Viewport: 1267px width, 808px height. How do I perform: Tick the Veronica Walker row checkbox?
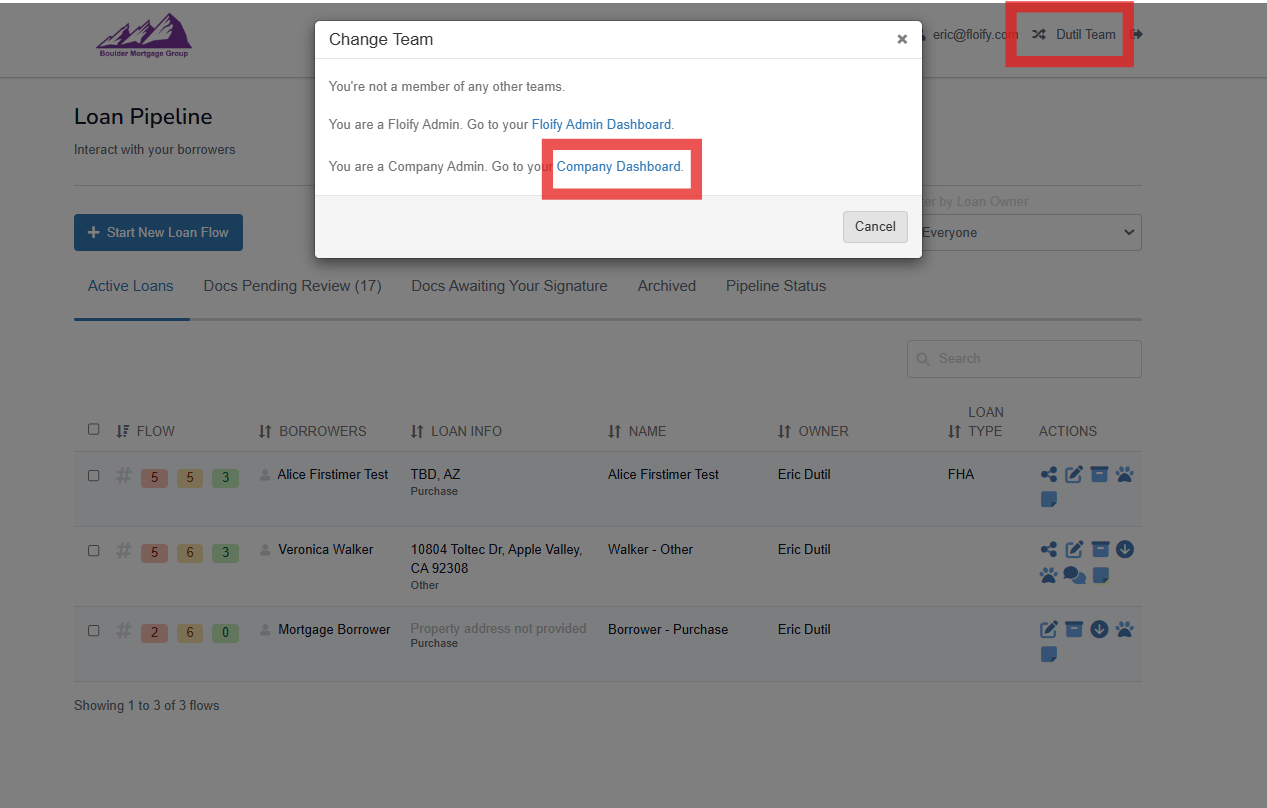point(94,551)
